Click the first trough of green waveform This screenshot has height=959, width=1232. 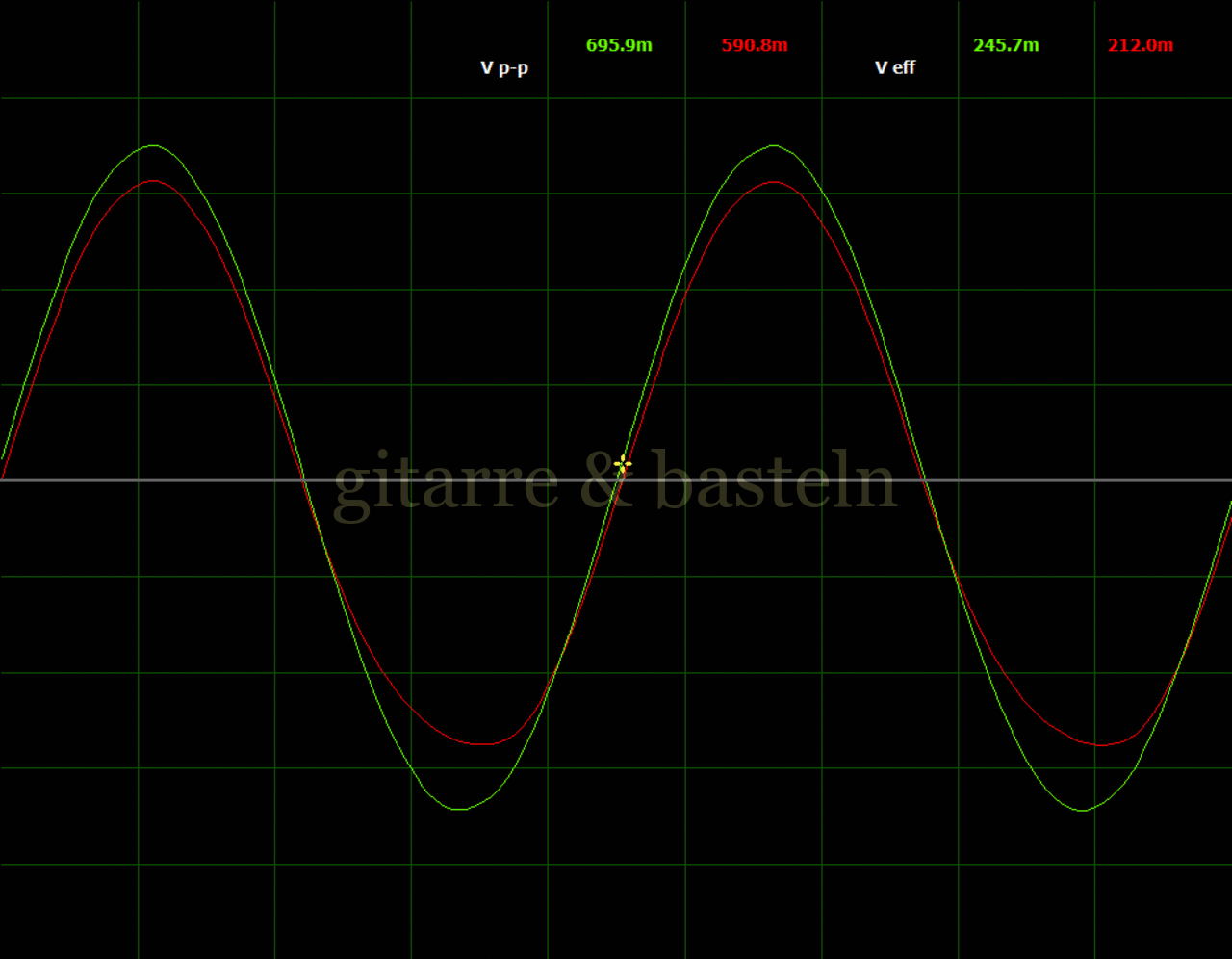click(461, 809)
